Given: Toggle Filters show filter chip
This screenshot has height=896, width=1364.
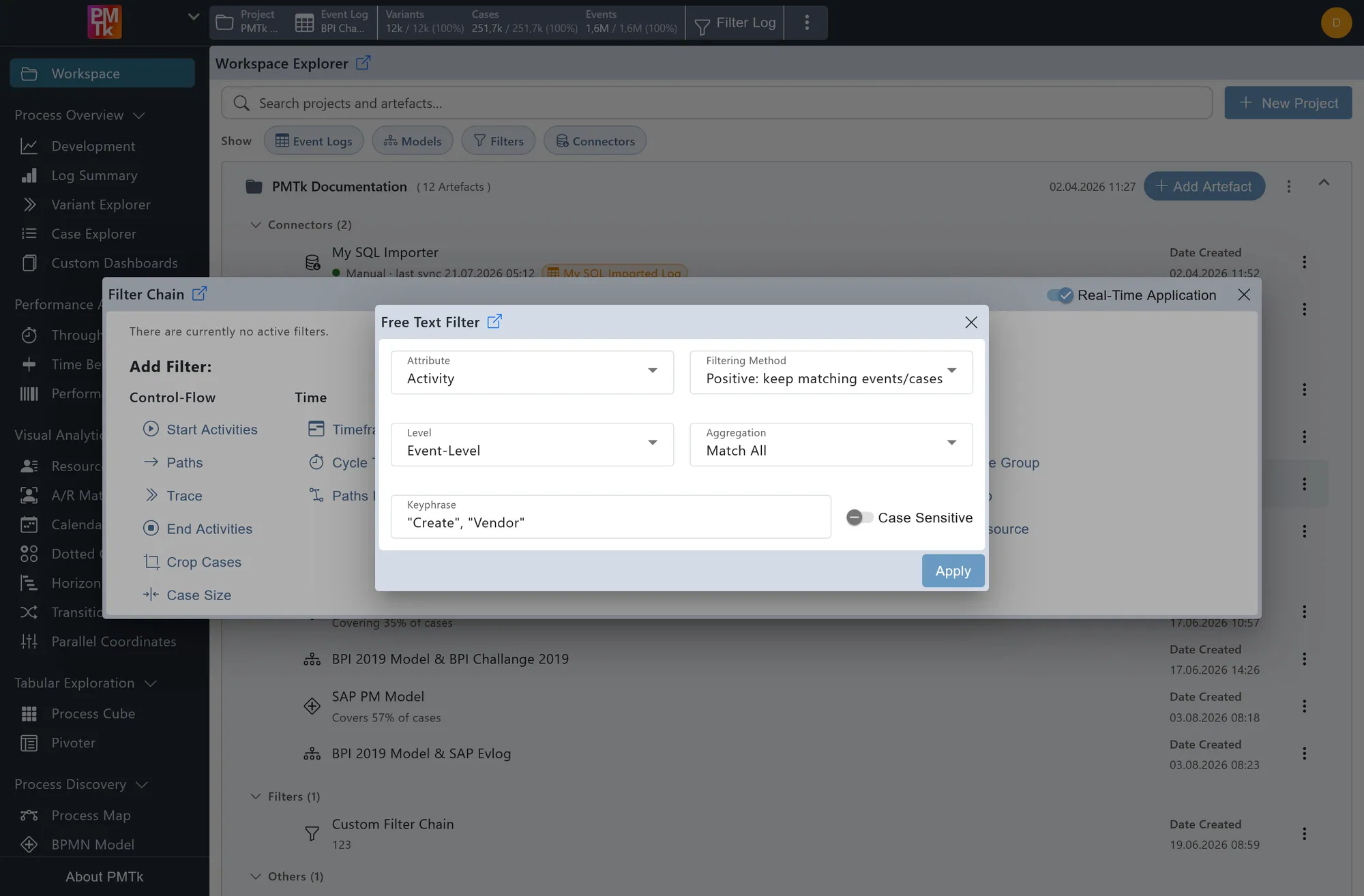Looking at the screenshot, I should pos(499,140).
